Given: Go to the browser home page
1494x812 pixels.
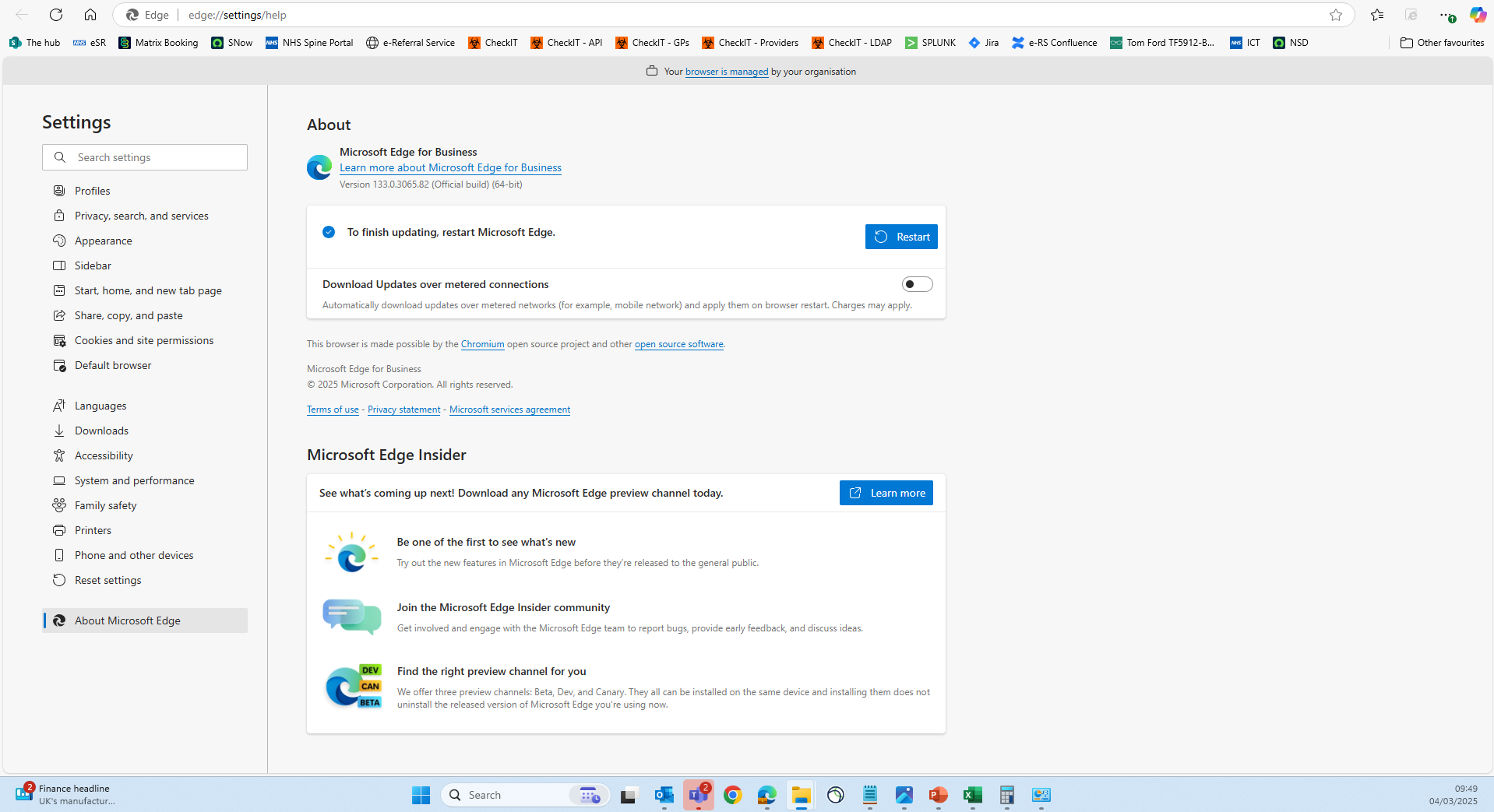Looking at the screenshot, I should point(90,15).
